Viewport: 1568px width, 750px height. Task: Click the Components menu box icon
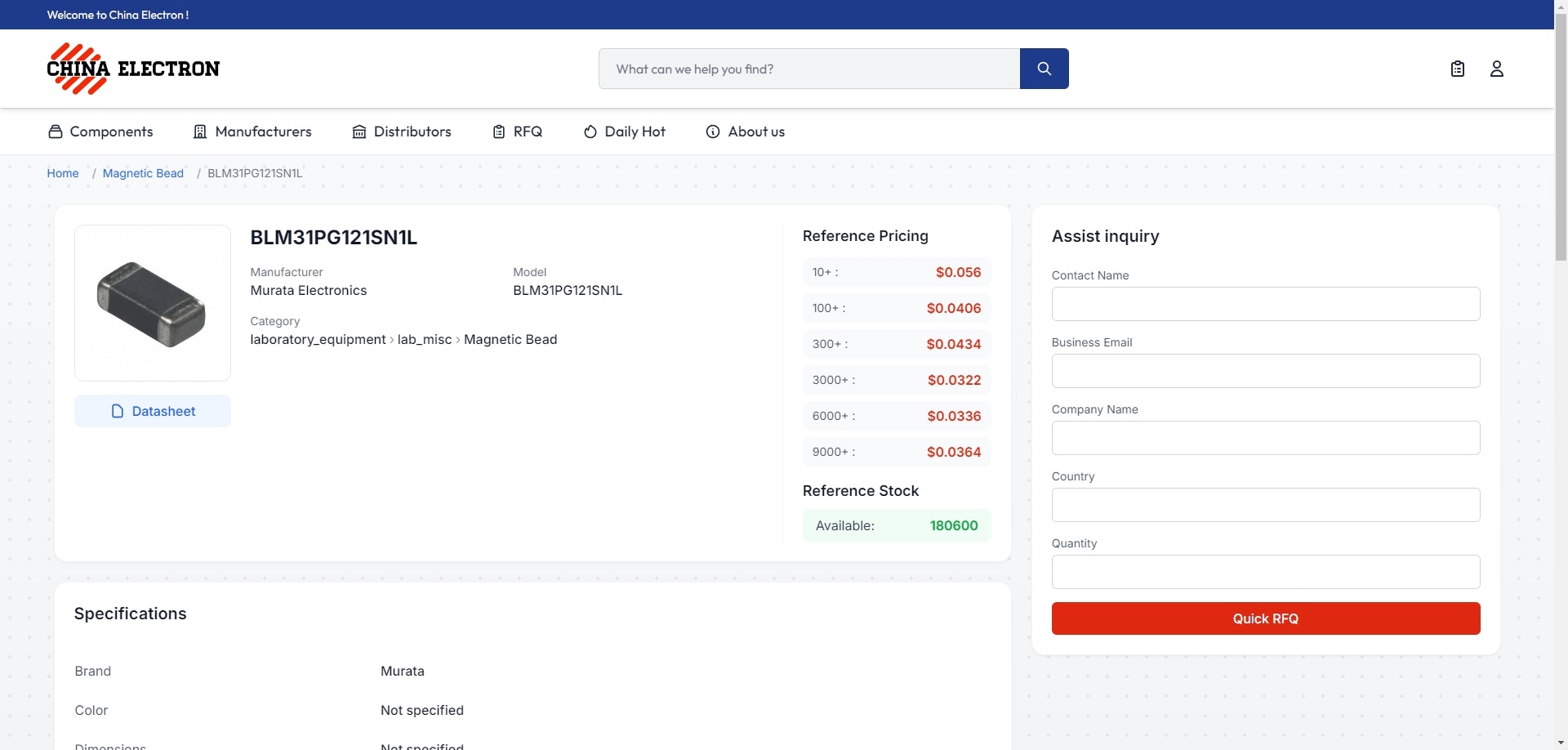click(x=56, y=132)
